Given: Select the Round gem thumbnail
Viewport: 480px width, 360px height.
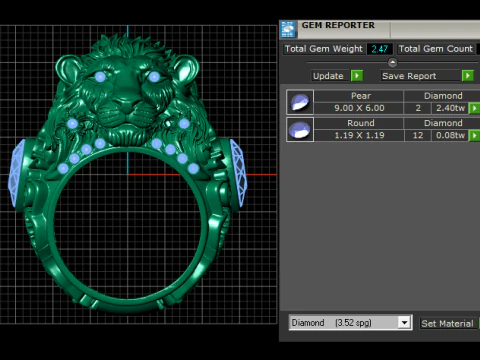Looking at the screenshot, I should [x=300, y=129].
